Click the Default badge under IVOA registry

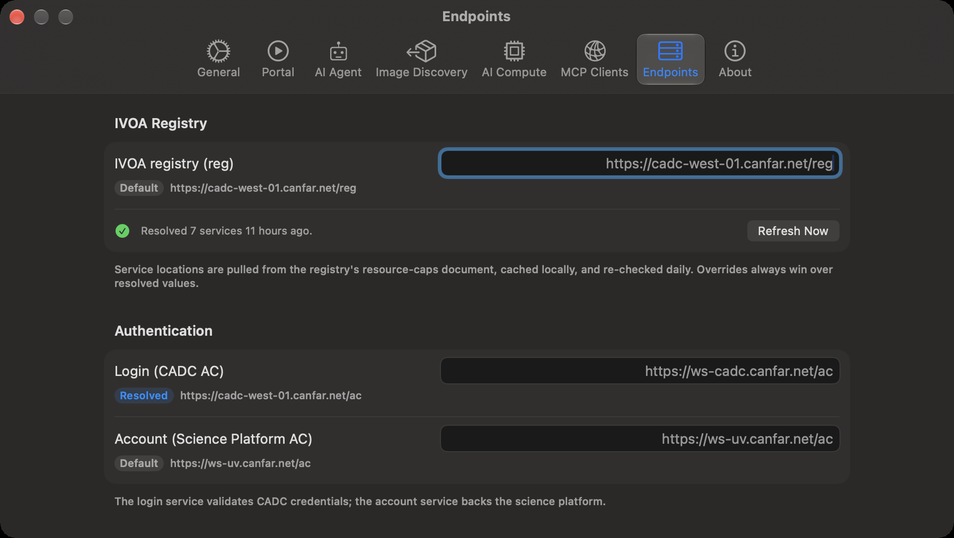pyautogui.click(x=139, y=188)
